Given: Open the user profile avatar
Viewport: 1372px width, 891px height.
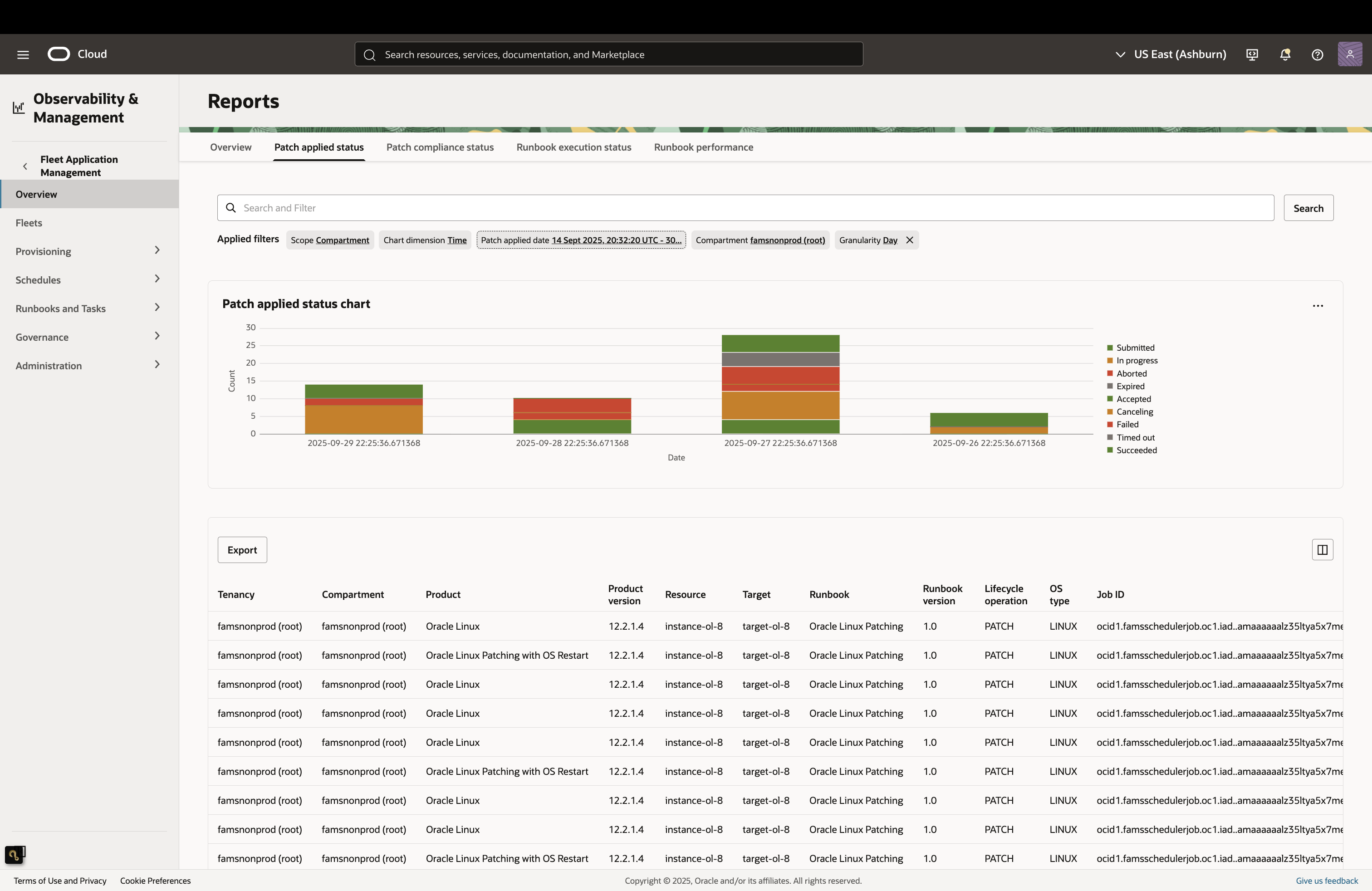Looking at the screenshot, I should point(1349,54).
